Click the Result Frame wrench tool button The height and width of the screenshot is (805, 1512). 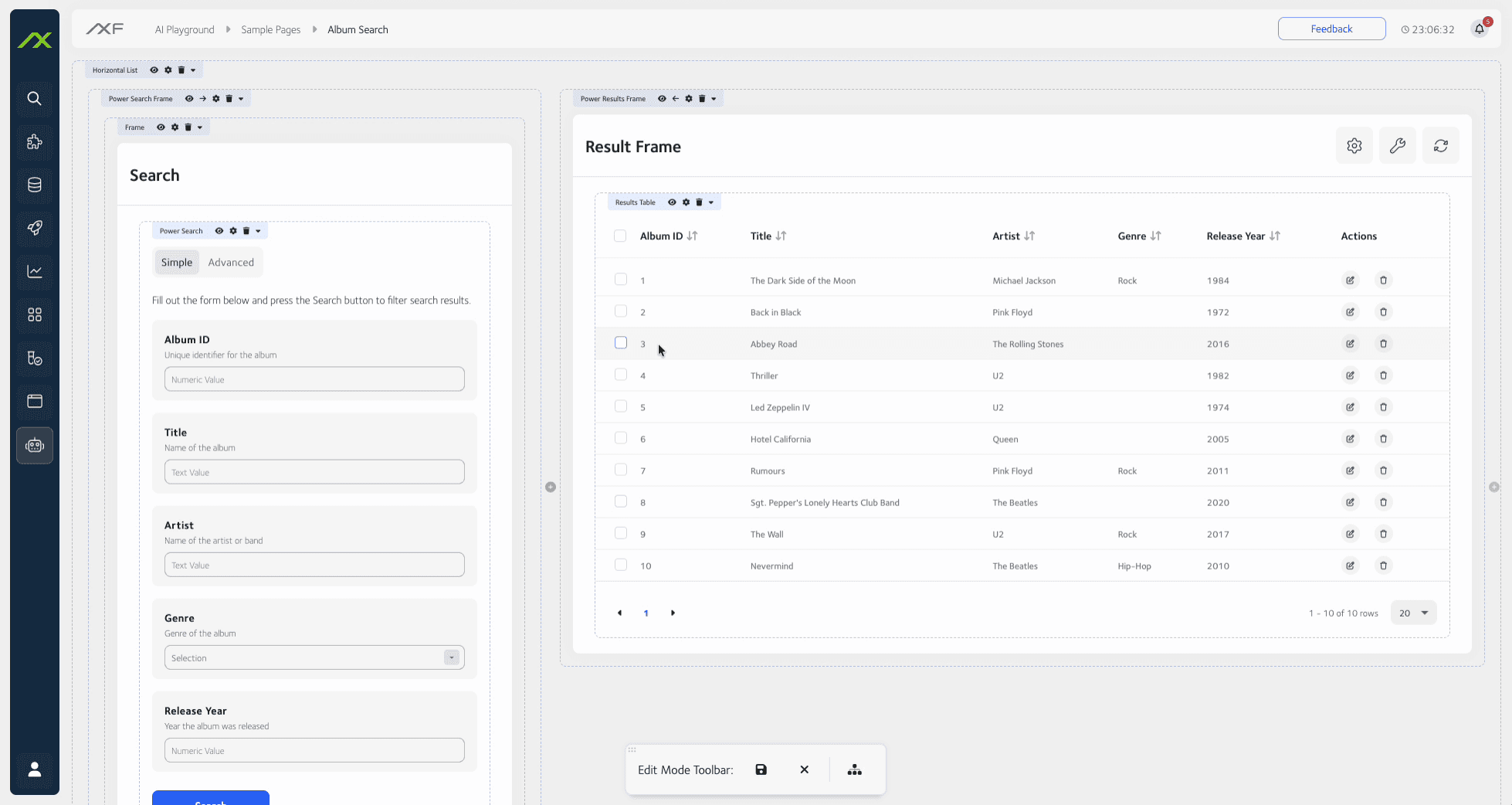1397,146
